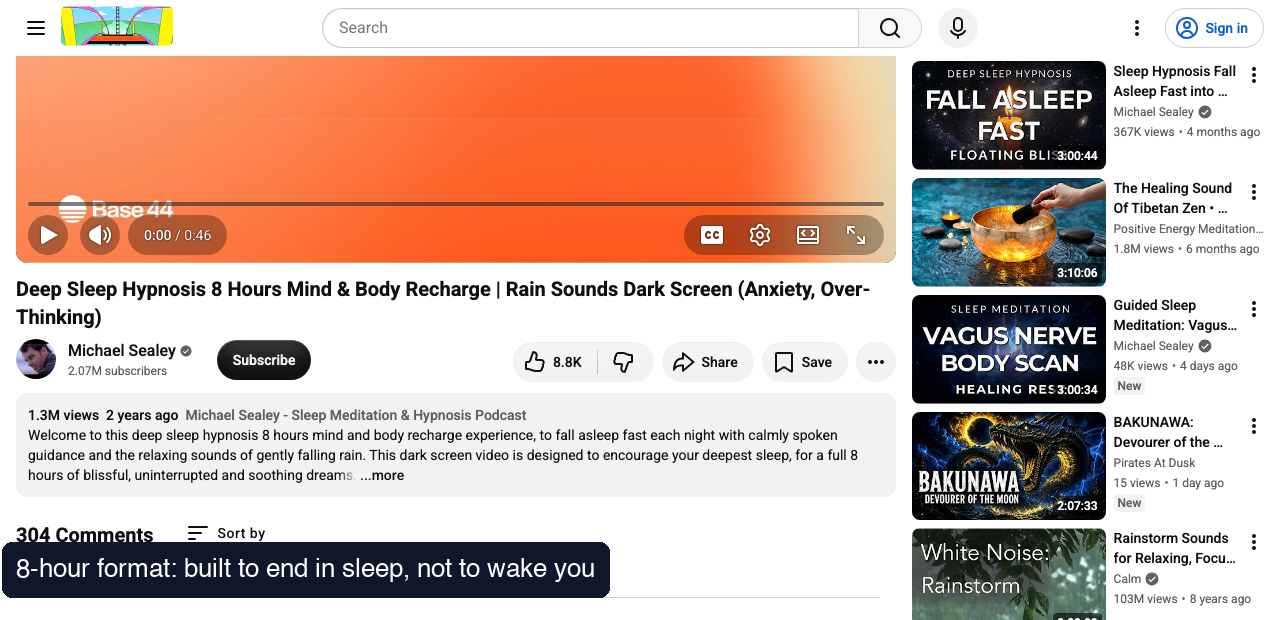Open White Noise Rainstorm thumbnail
1280x620 pixels.
tap(1009, 574)
